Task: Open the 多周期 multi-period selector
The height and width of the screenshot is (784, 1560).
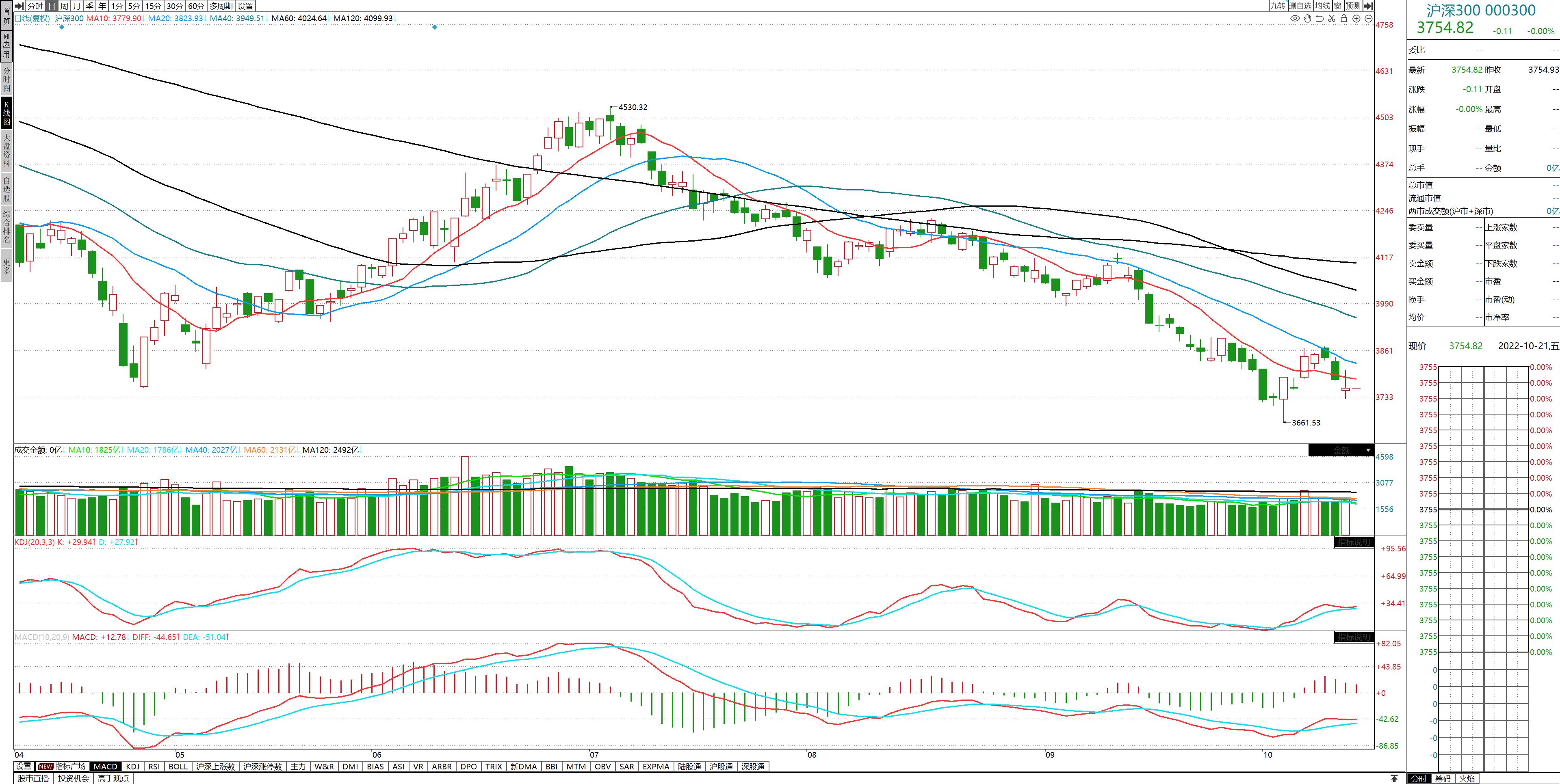Action: click(221, 6)
